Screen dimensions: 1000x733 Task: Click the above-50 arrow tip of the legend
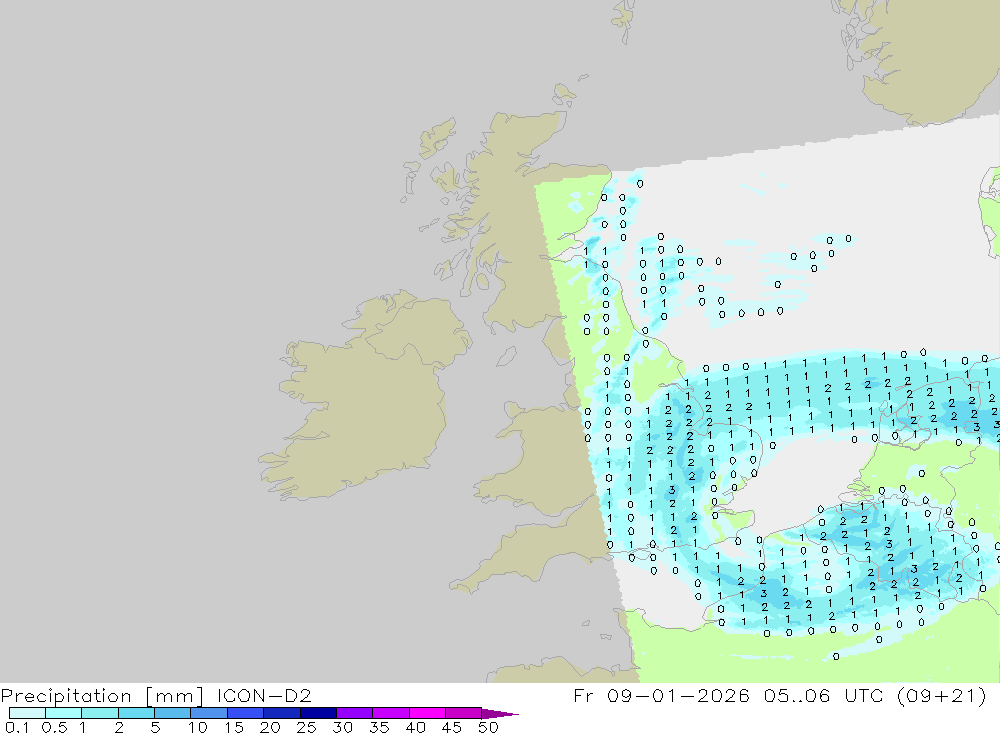click(500, 714)
